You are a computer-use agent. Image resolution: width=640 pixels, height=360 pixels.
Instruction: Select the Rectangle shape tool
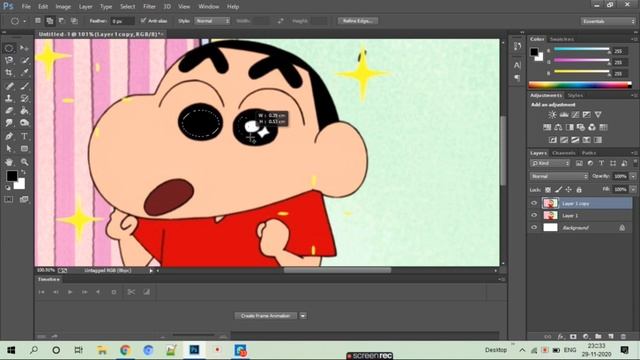point(24,149)
